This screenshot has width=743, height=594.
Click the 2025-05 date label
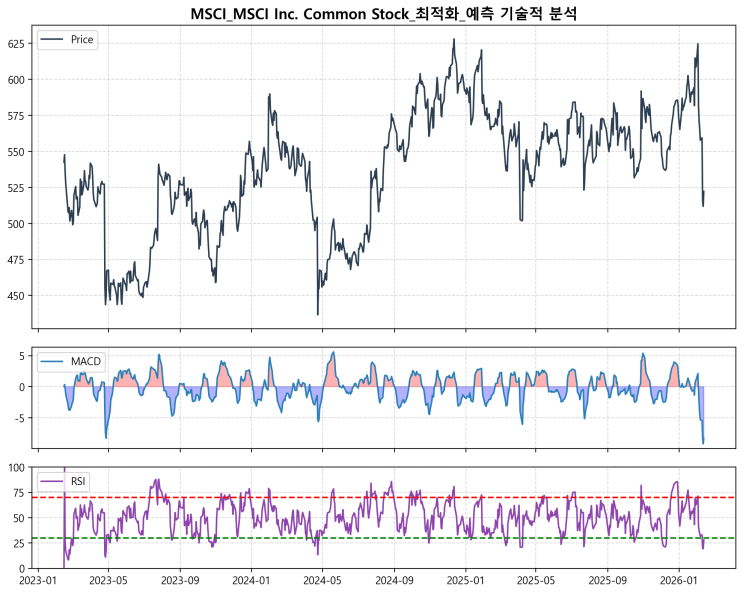535,581
